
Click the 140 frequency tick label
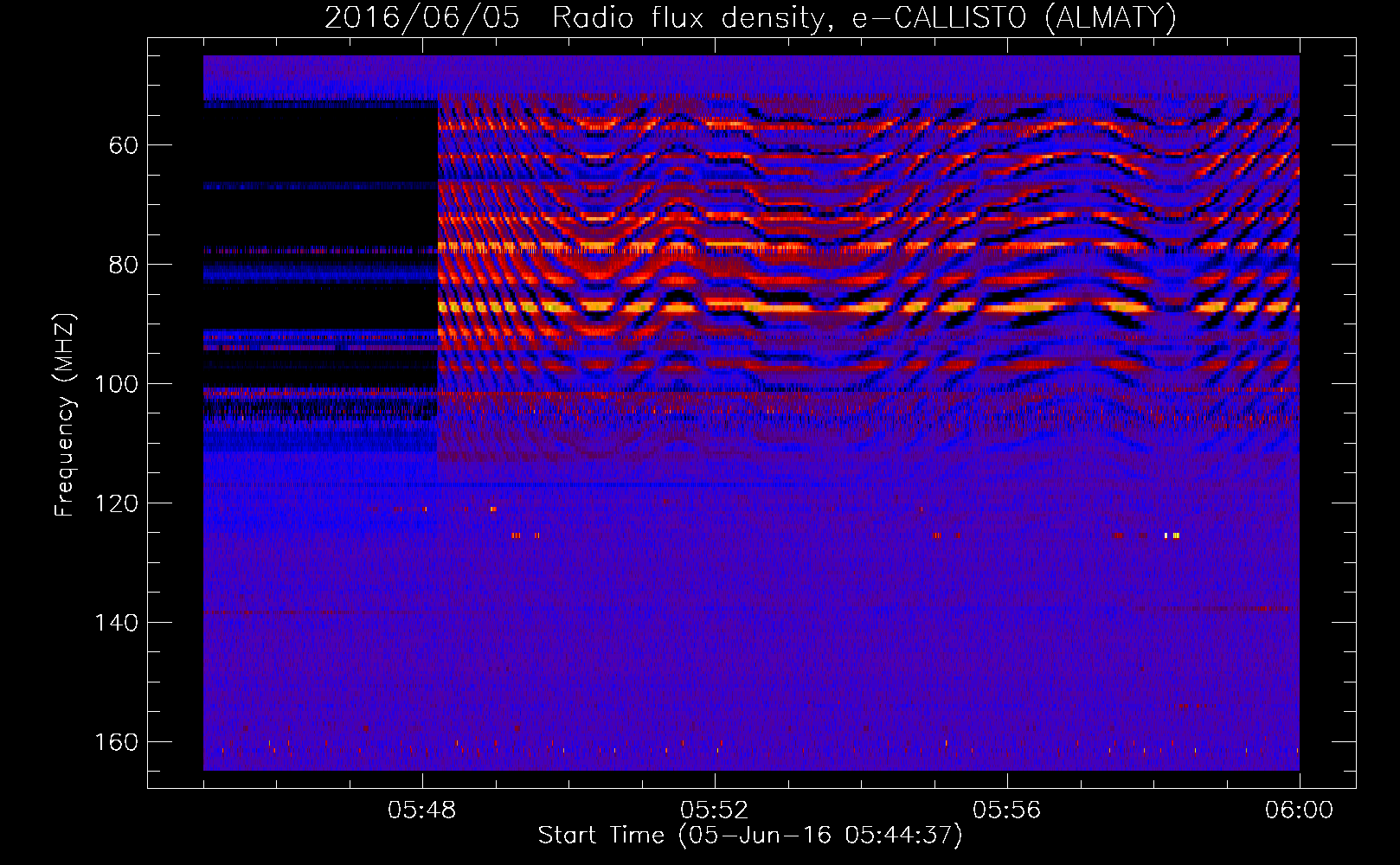pos(116,623)
